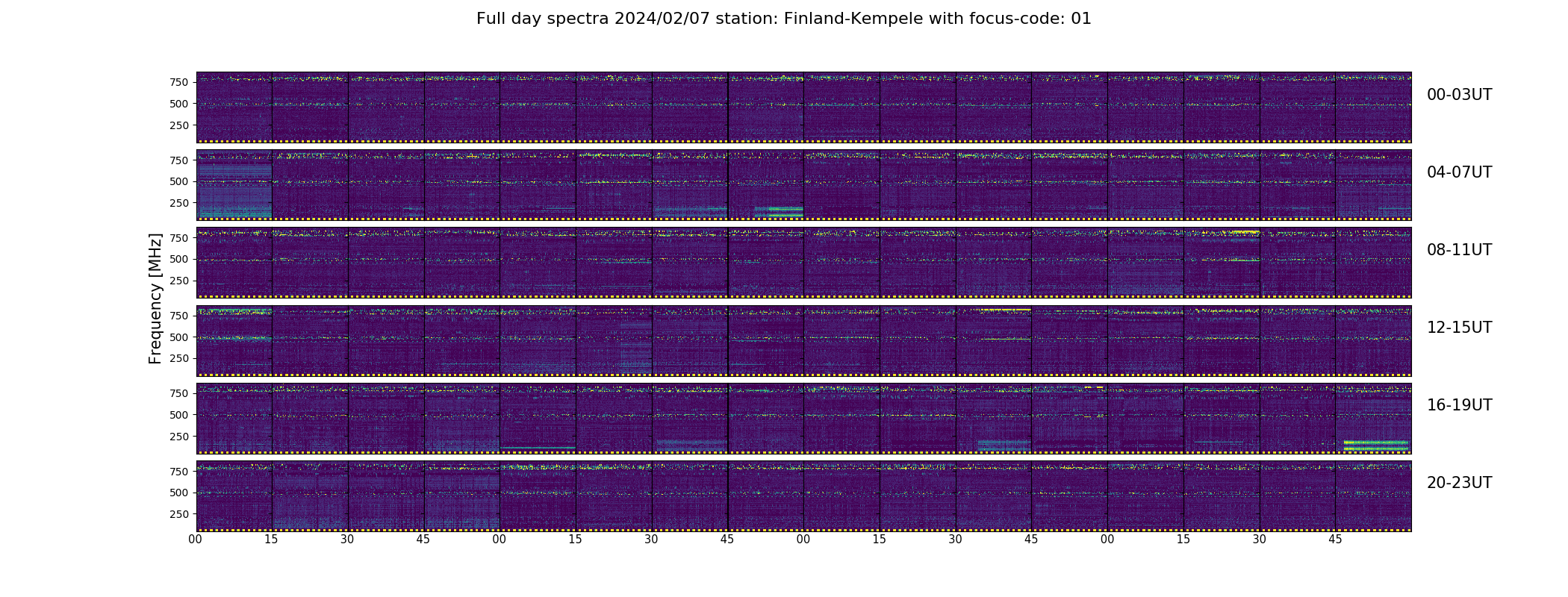
Task: Open the 16-19UT spectrogram panel
Action: (803, 418)
